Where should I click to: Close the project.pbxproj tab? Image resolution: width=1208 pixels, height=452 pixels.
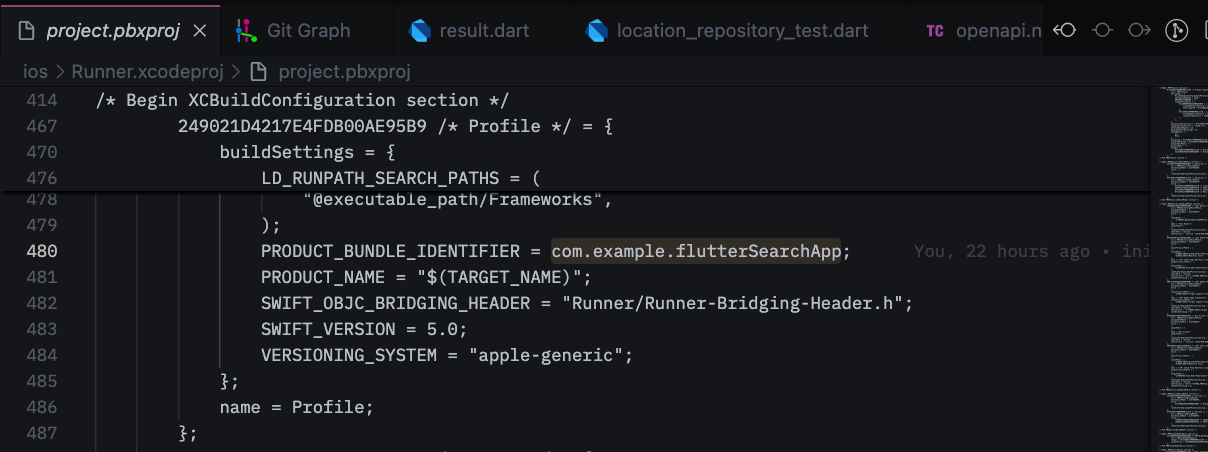199,30
